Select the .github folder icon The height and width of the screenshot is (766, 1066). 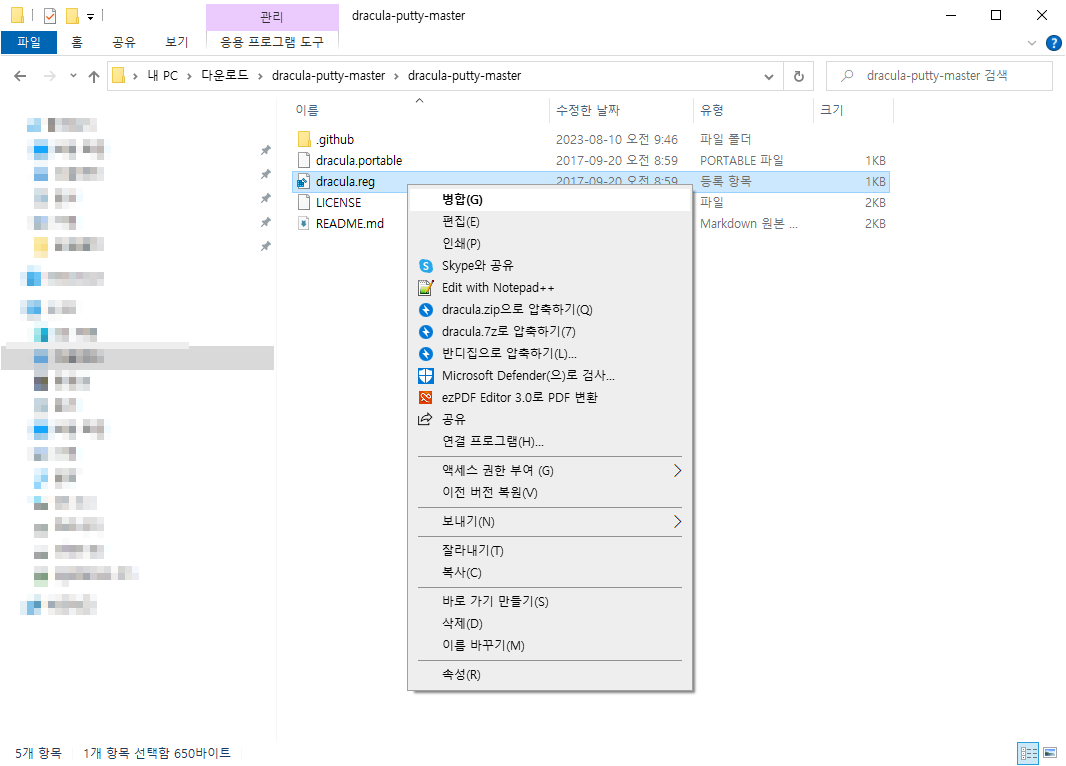pos(304,139)
